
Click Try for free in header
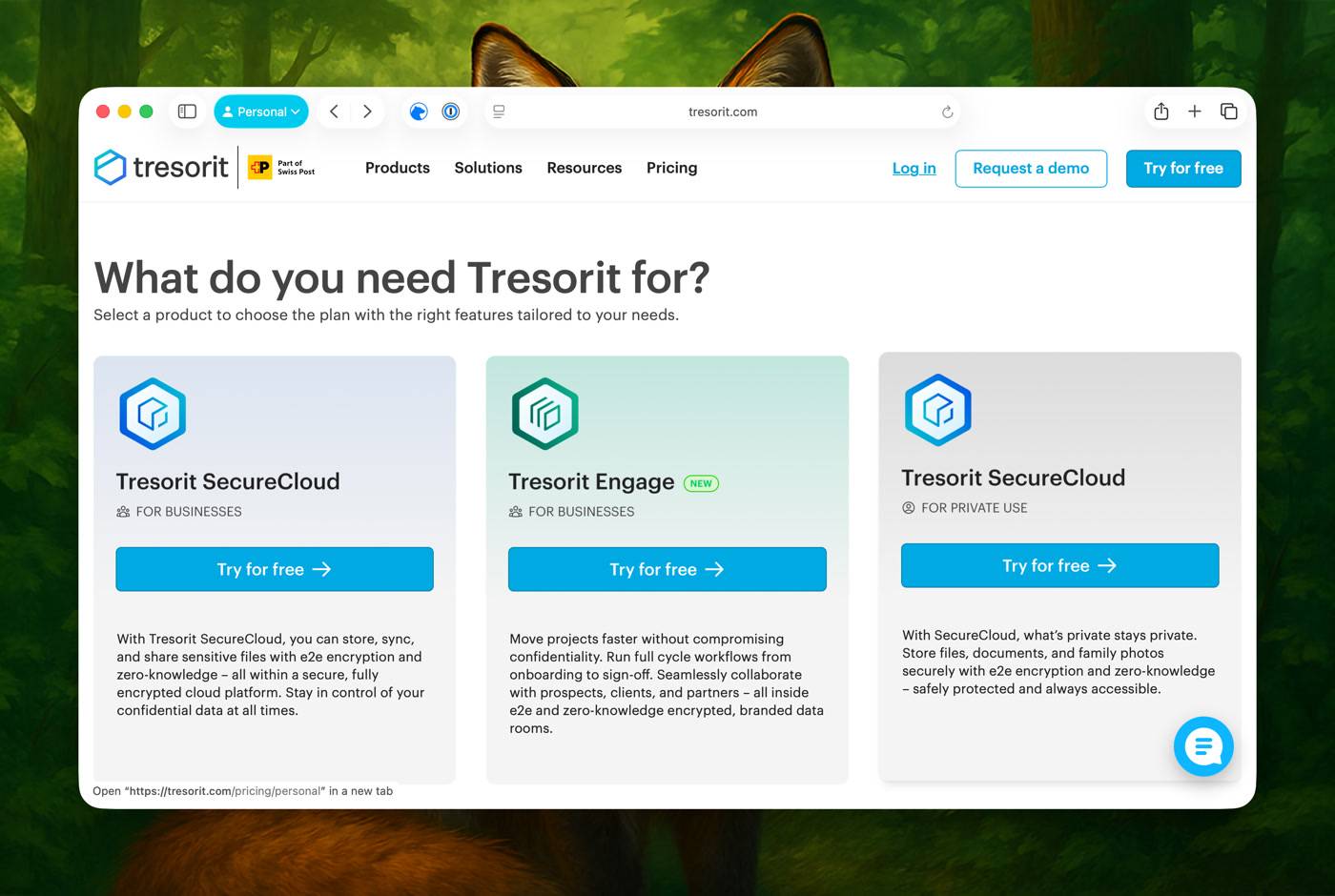[1183, 169]
